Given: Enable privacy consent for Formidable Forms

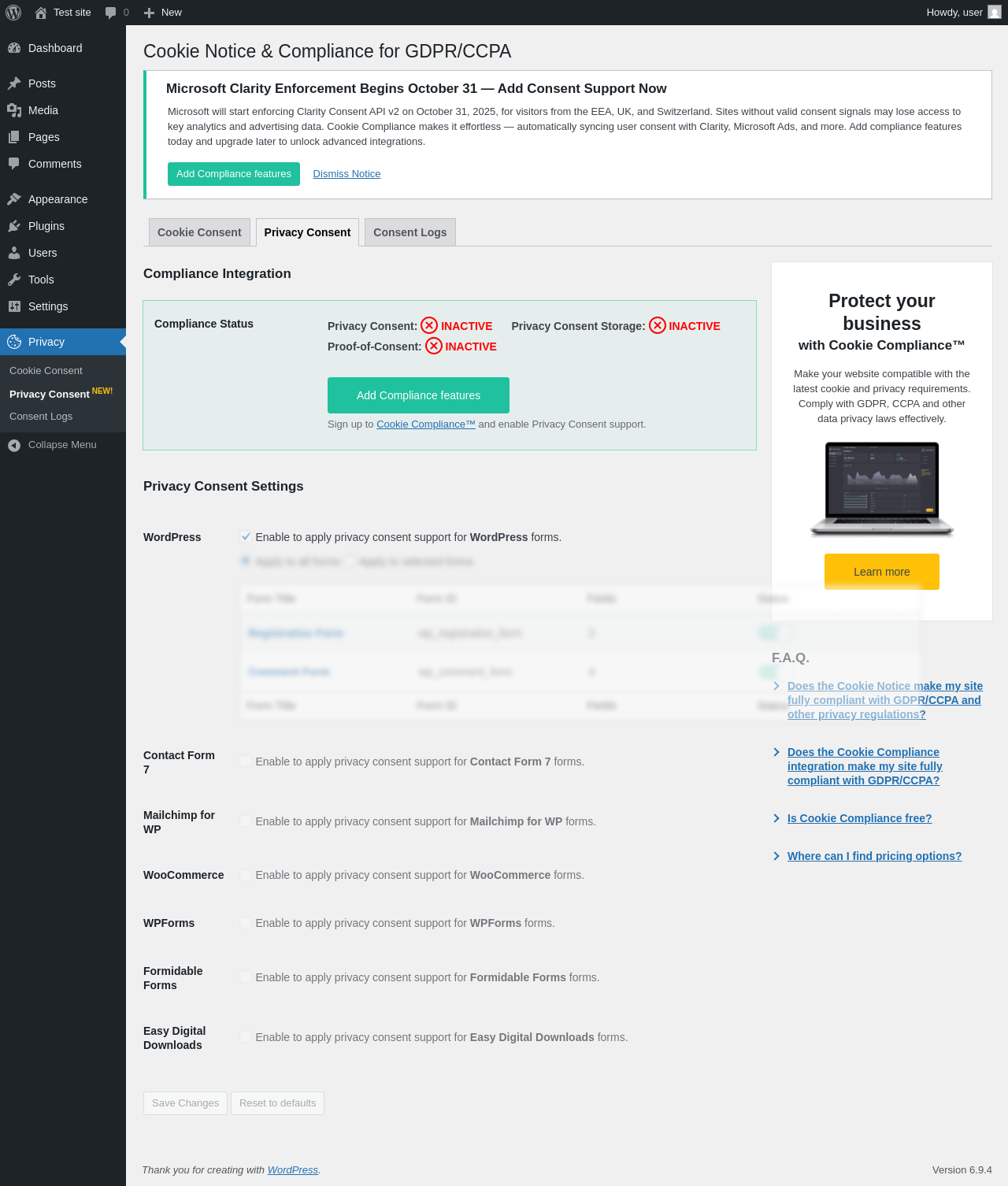Looking at the screenshot, I should 246,977.
